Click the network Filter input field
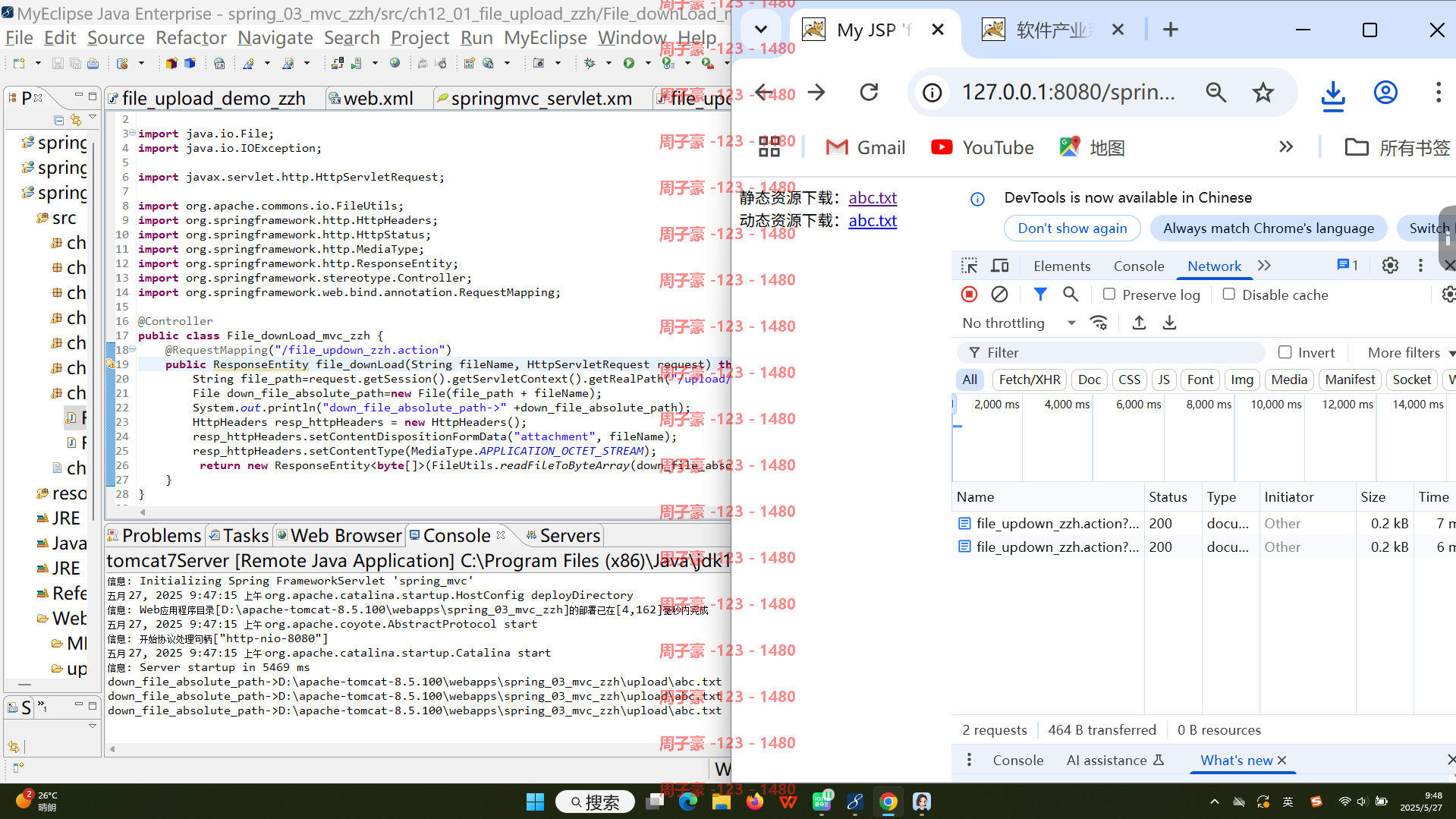 click(1111, 352)
